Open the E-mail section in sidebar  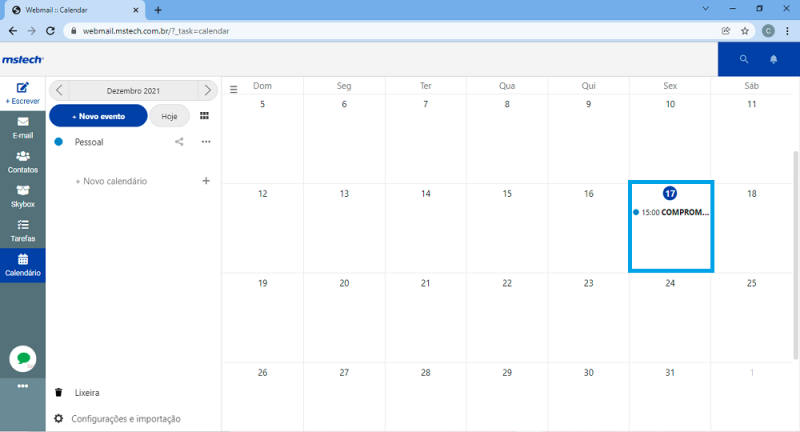22,127
